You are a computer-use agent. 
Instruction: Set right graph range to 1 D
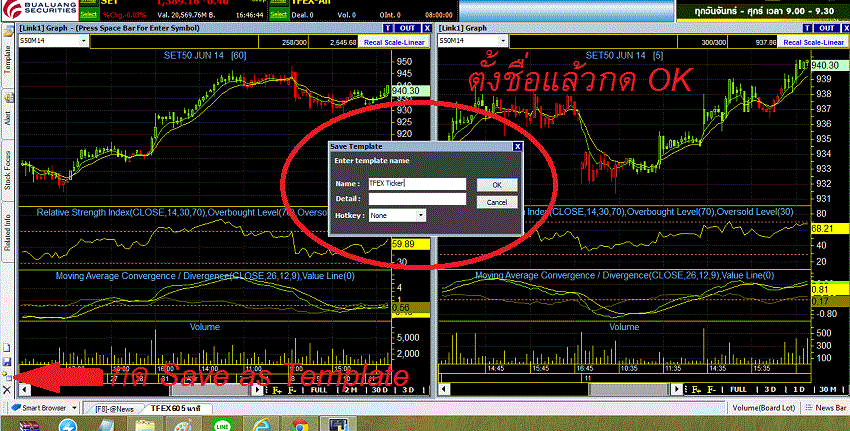(799, 389)
